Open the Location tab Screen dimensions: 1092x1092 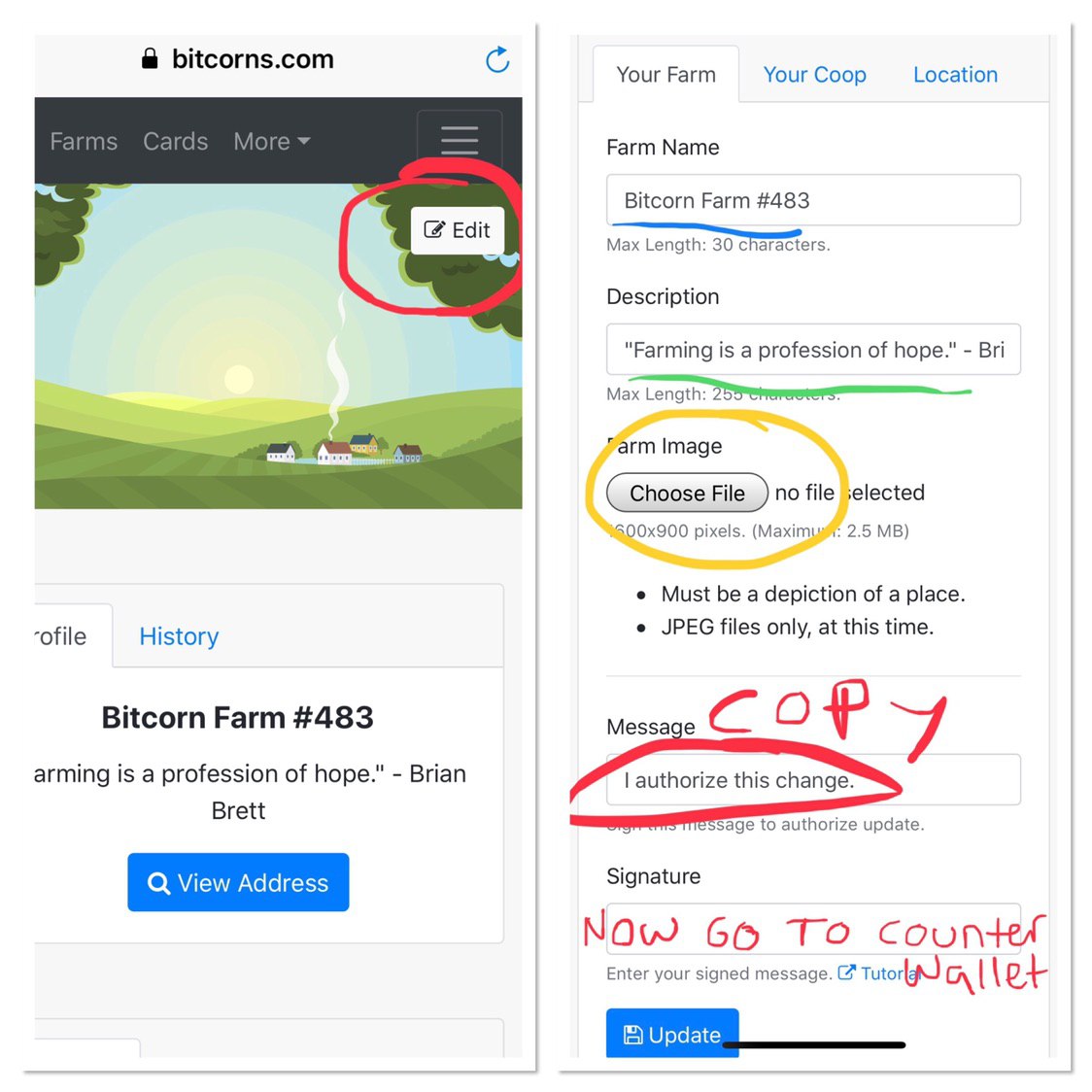pos(955,75)
